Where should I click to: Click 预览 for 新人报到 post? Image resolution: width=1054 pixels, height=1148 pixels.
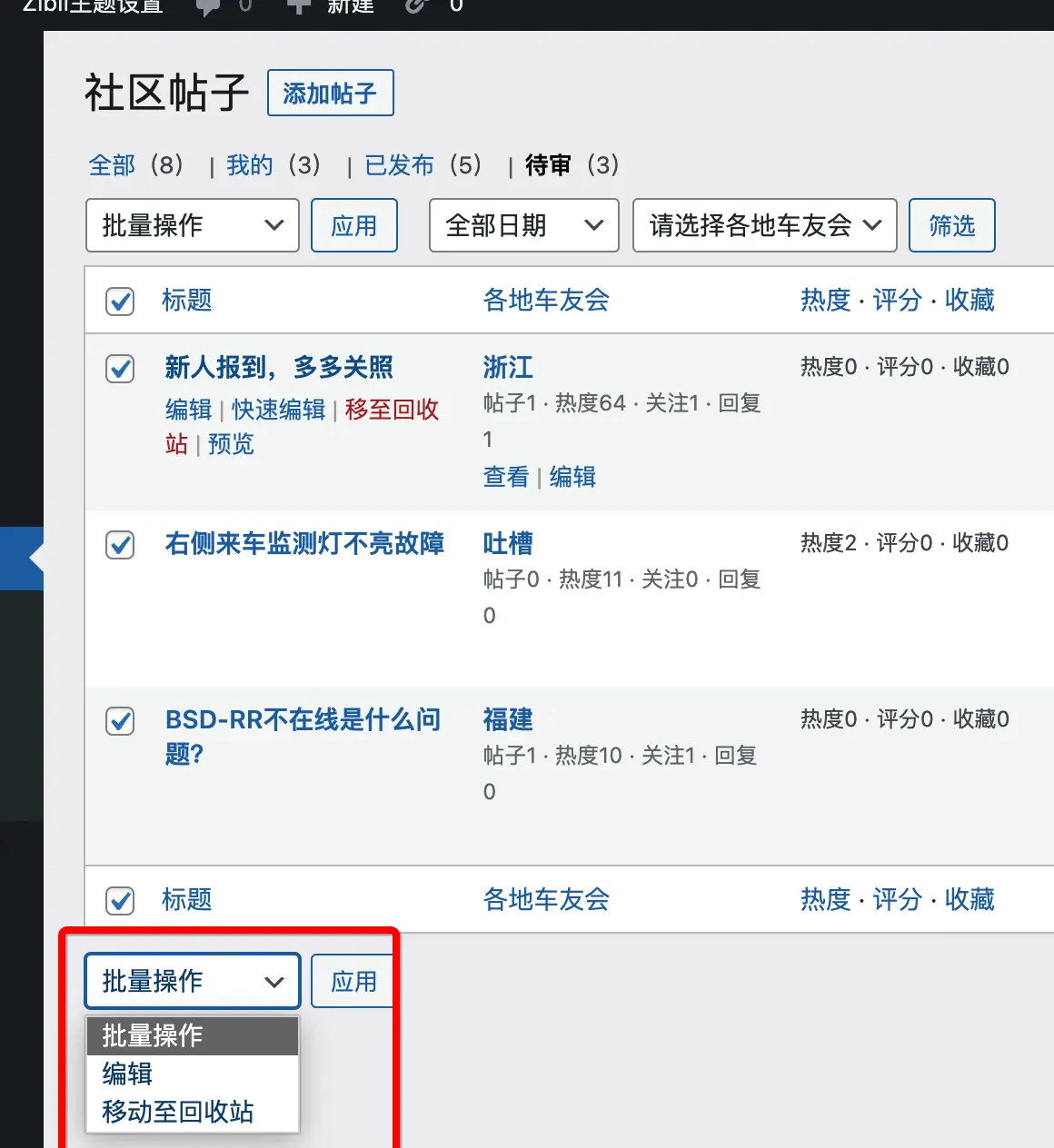(231, 444)
